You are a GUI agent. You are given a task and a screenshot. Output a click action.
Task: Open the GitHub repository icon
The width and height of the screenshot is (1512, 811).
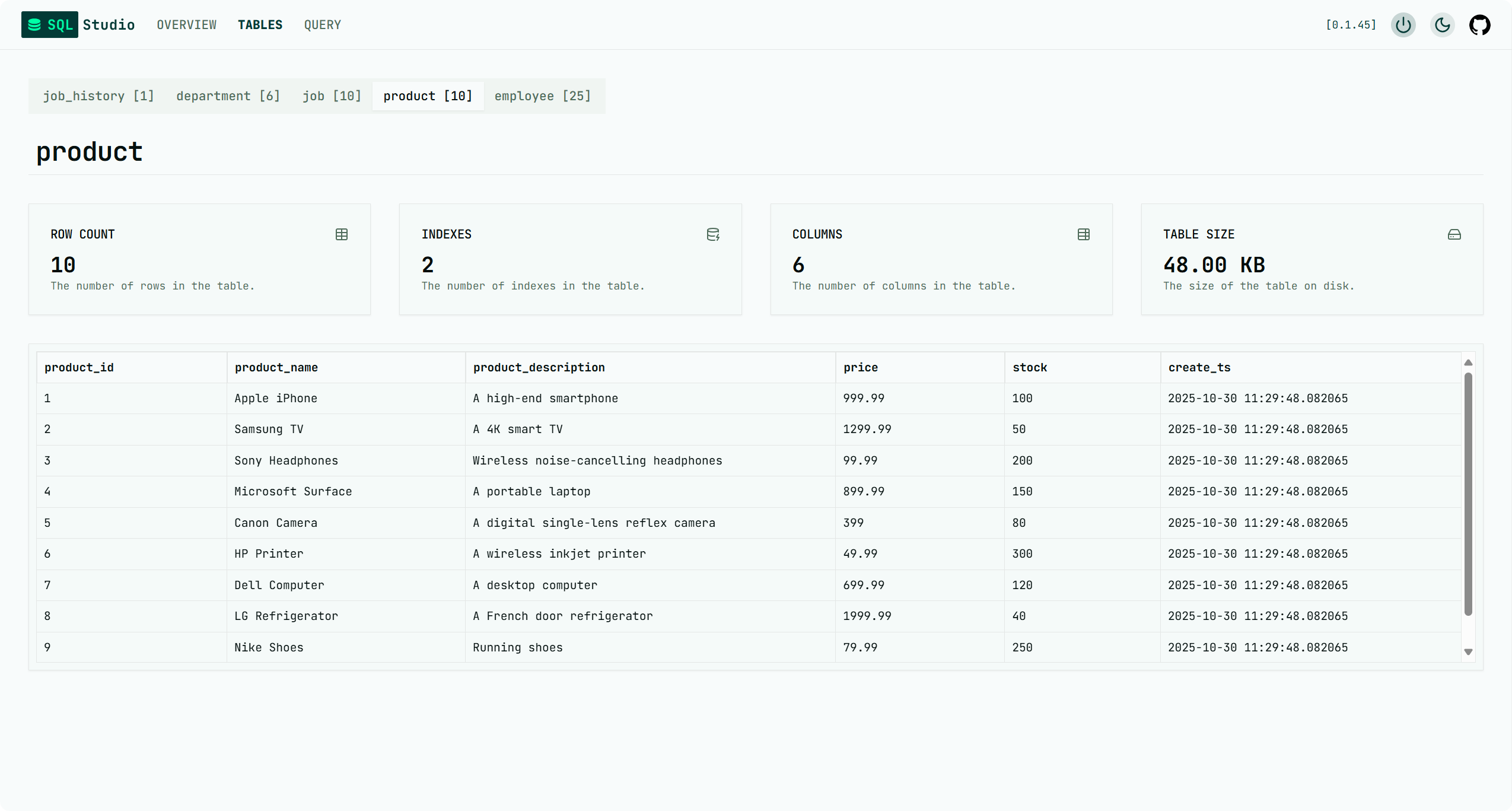[1479, 25]
